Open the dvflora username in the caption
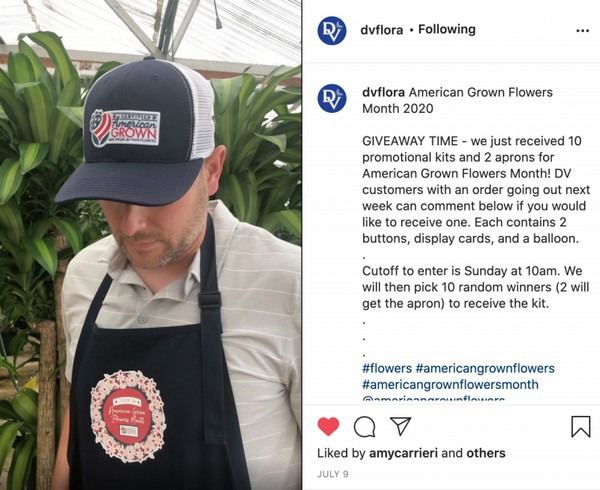Viewport: 600px width, 490px height. point(383,92)
